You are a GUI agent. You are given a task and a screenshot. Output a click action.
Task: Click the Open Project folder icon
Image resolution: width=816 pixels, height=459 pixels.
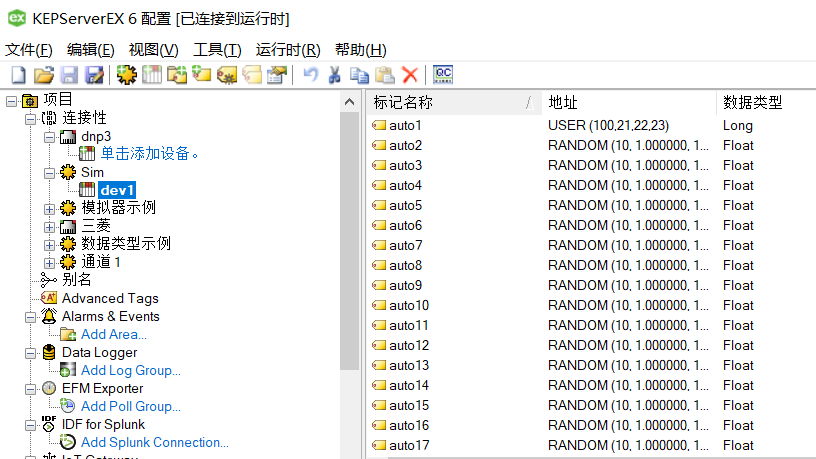pyautogui.click(x=44, y=75)
